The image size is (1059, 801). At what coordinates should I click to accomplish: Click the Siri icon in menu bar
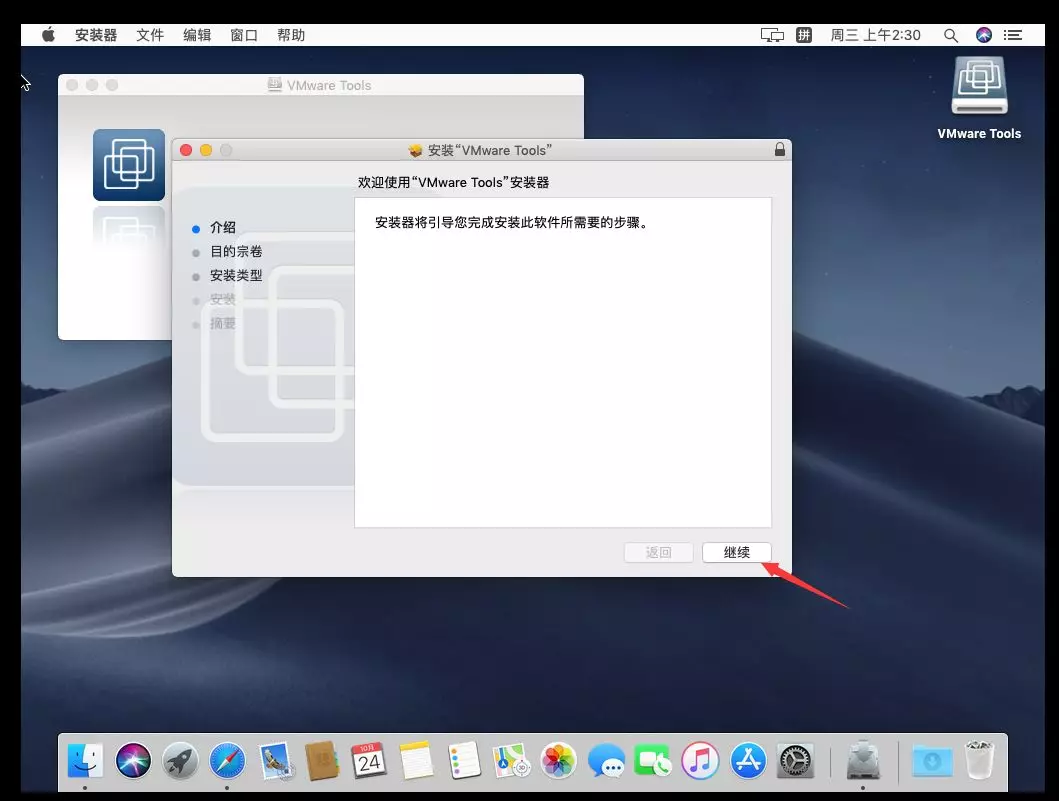click(x=983, y=35)
